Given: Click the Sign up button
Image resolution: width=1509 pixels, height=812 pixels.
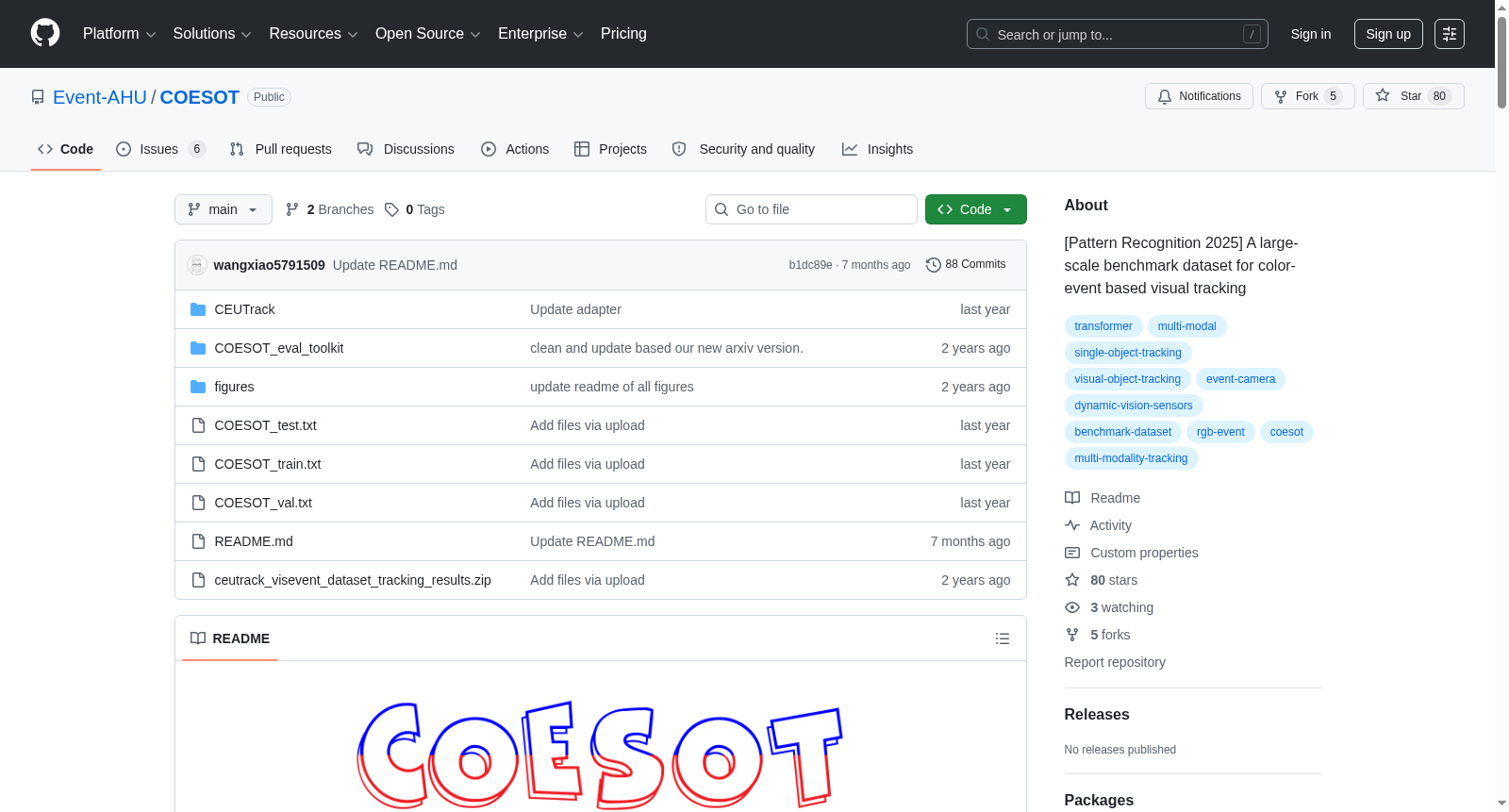Looking at the screenshot, I should point(1388,34).
